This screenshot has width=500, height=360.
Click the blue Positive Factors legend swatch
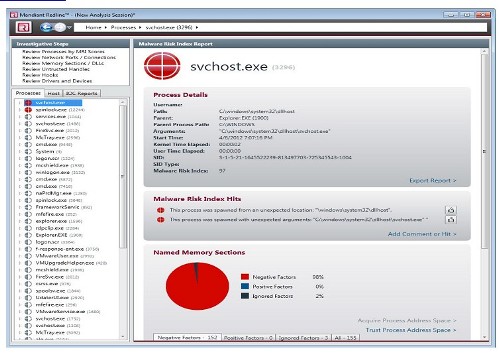pos(245,286)
